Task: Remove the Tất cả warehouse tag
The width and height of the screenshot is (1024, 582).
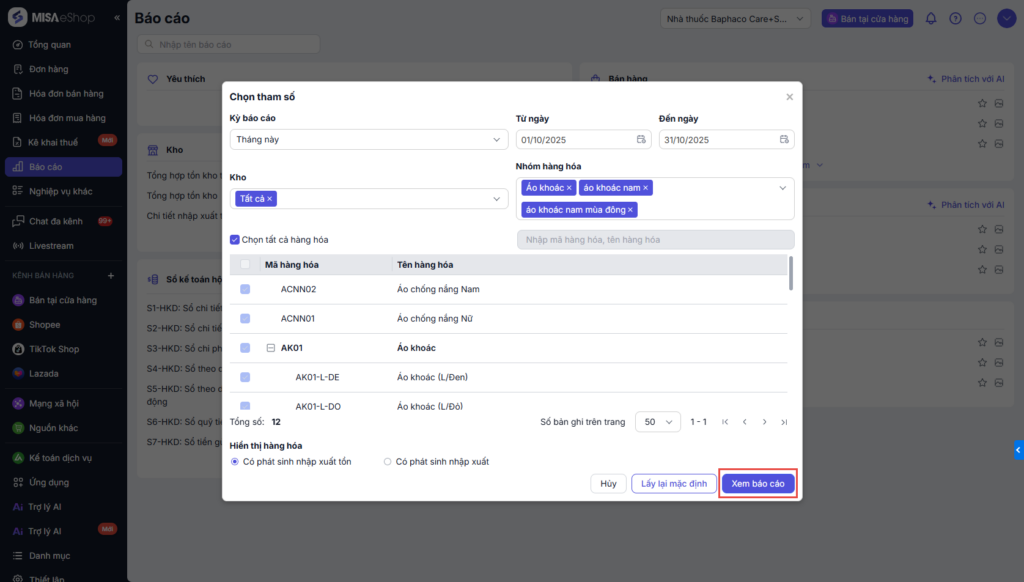Action: tap(270, 199)
